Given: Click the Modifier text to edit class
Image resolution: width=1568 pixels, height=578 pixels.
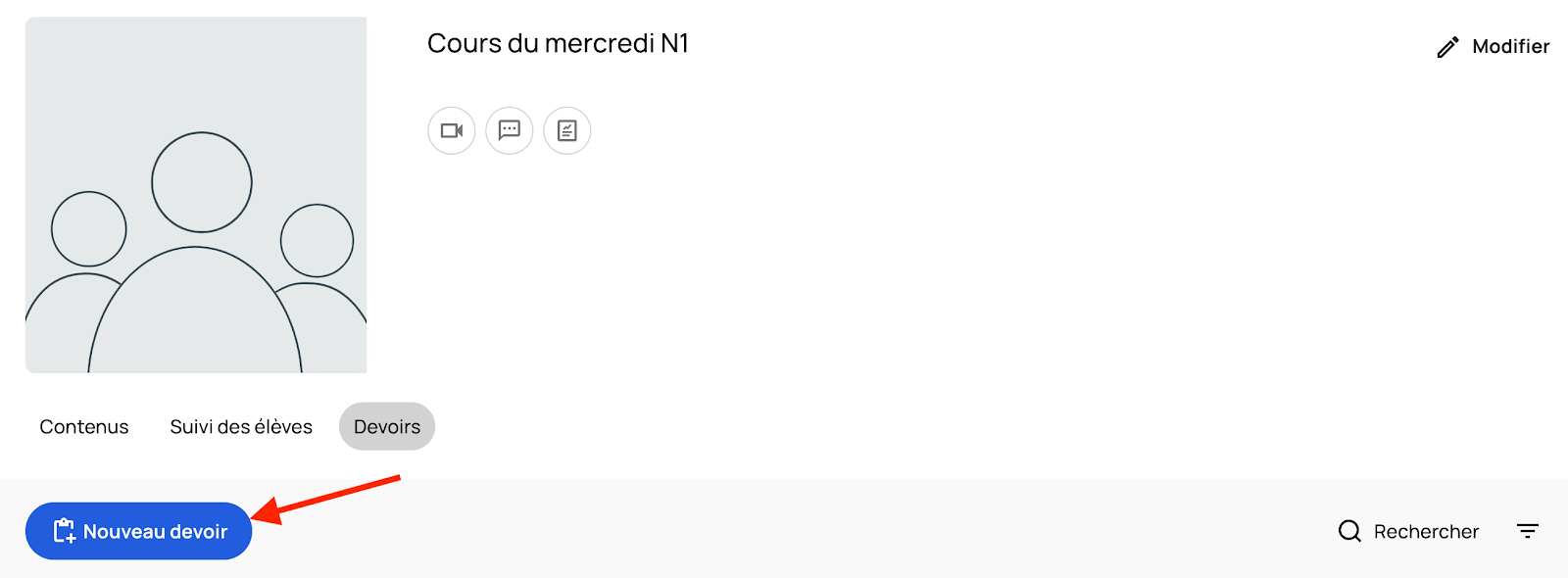Looking at the screenshot, I should point(1510,47).
